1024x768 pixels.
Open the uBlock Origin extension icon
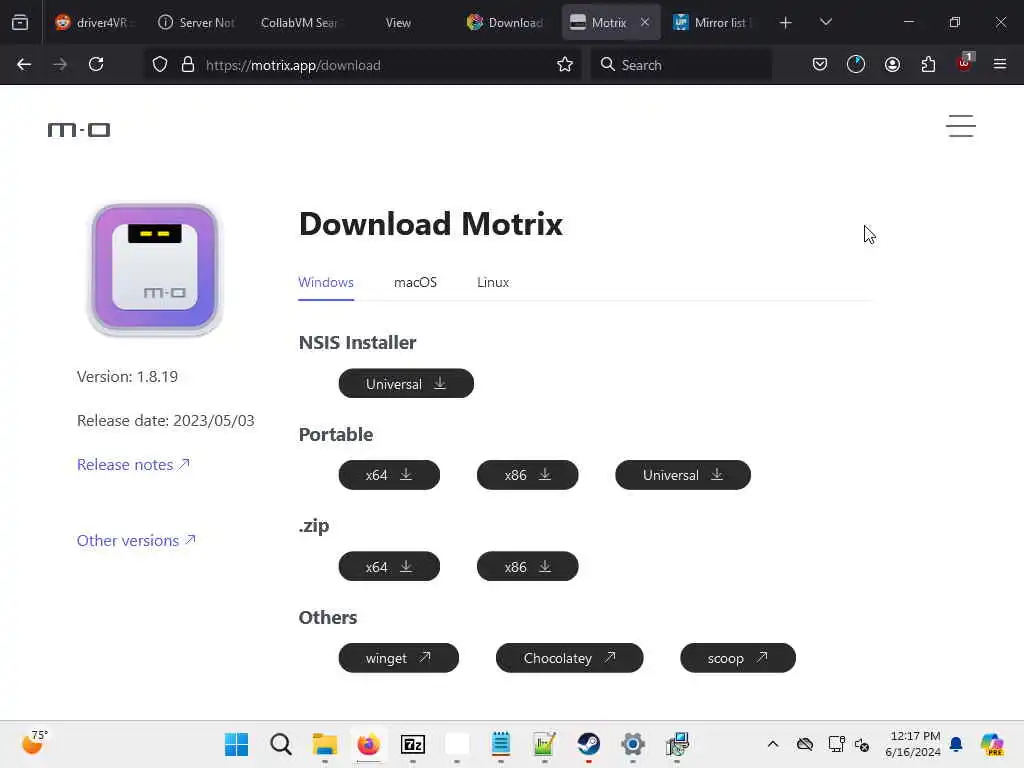(x=965, y=63)
